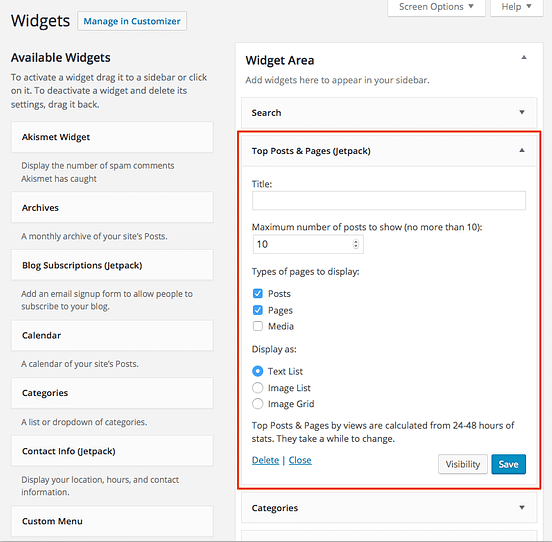Image resolution: width=552 pixels, height=542 pixels.
Task: Collapse the Widget Area panel arrow
Action: click(524, 57)
